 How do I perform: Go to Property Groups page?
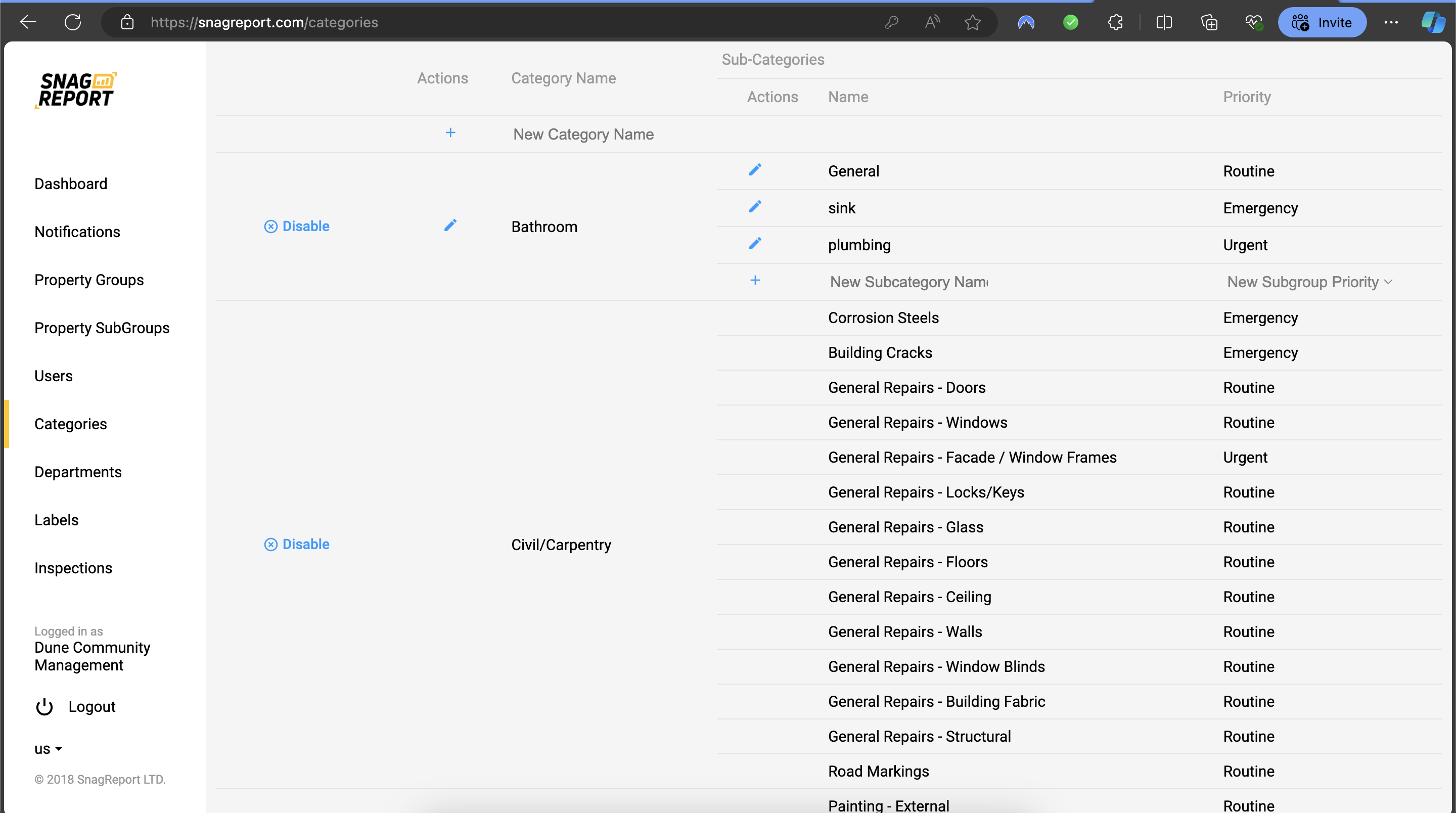[x=89, y=280]
